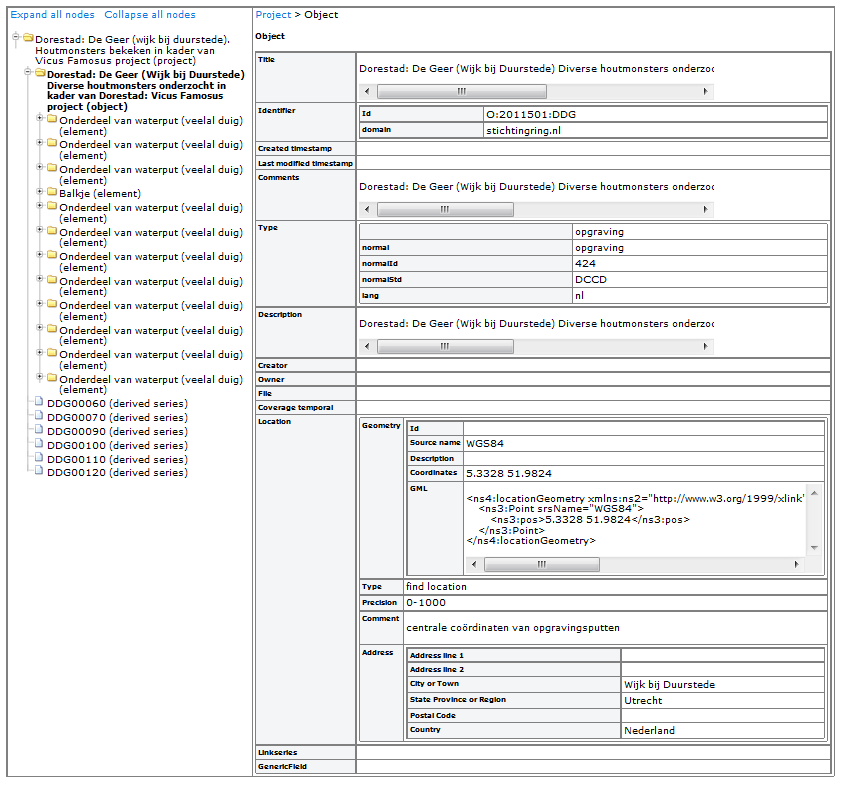
Task: Click the GML box horizontal scrollbar thumb
Action: click(x=542, y=564)
